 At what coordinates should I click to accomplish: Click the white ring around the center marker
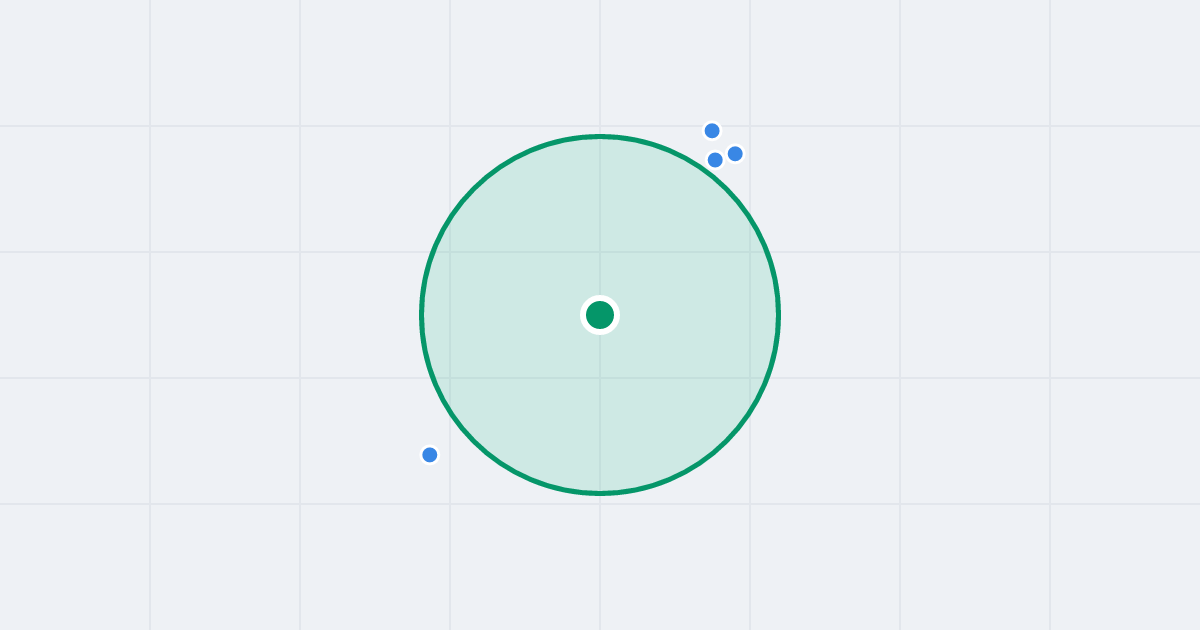(x=600, y=298)
